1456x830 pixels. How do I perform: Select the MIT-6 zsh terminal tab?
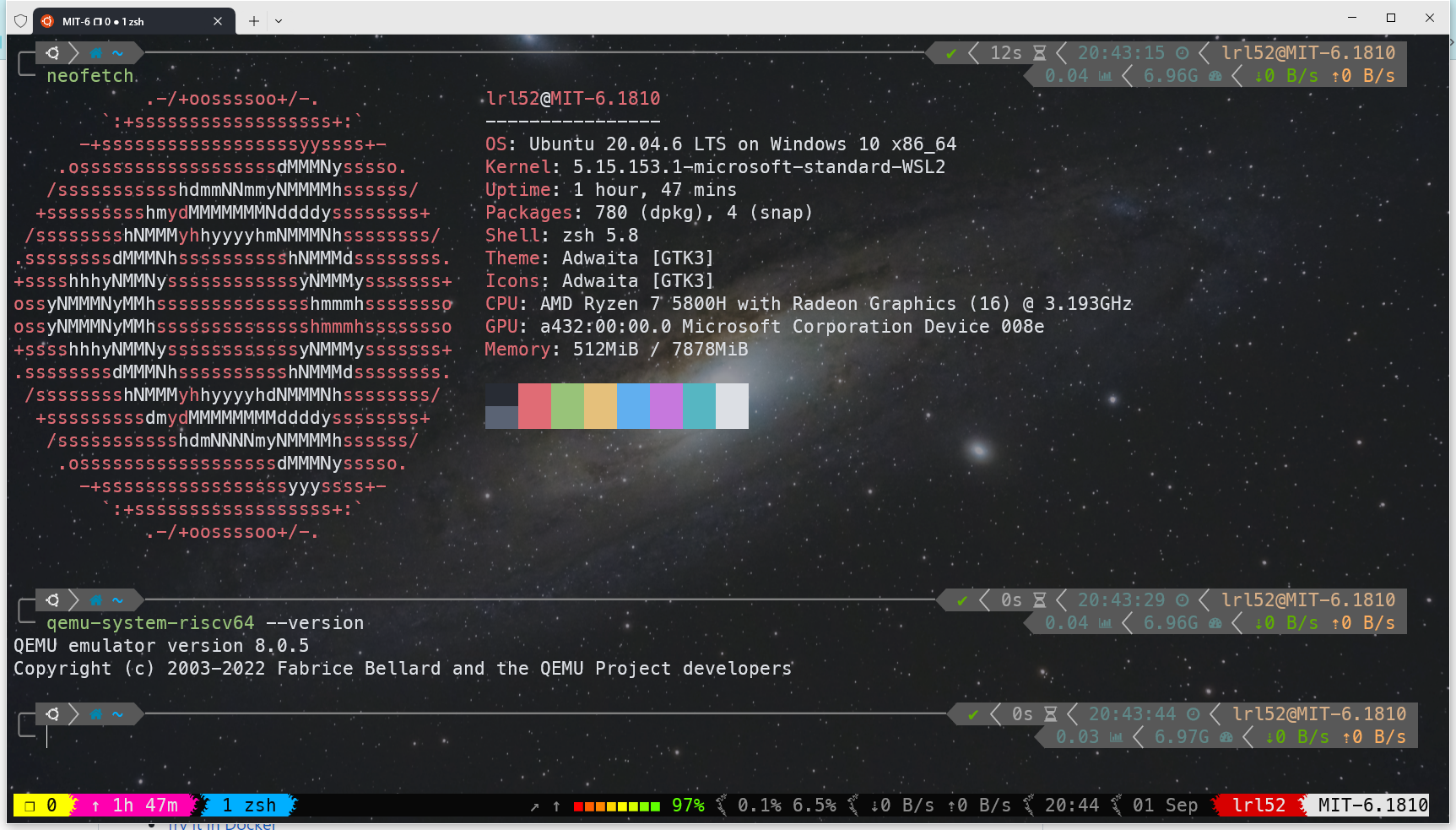click(x=133, y=21)
